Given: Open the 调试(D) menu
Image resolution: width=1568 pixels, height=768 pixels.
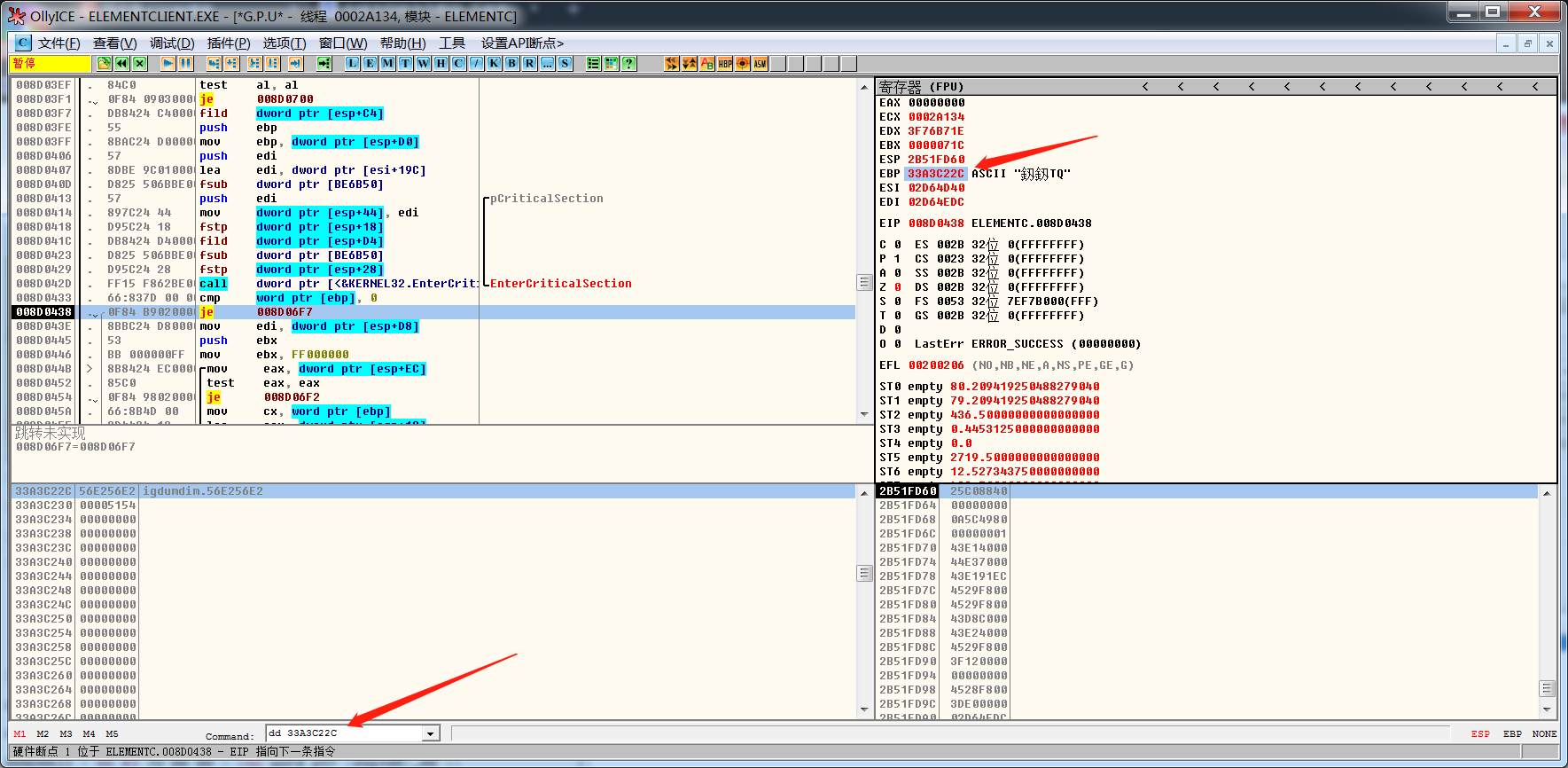Looking at the screenshot, I should [172, 43].
